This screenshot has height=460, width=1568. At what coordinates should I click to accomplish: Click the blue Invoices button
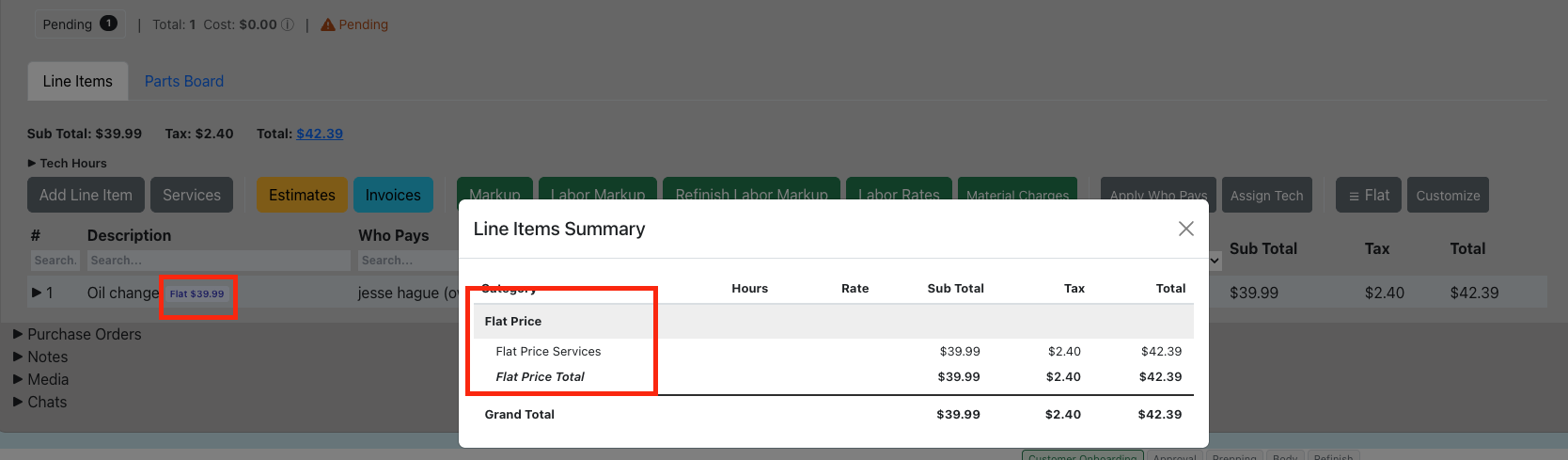click(x=393, y=195)
